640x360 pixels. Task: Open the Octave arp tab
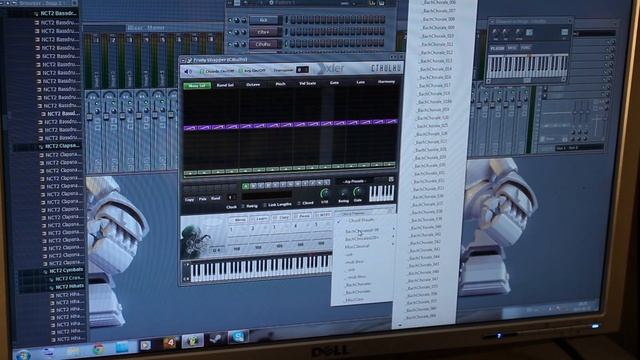[x=253, y=84]
